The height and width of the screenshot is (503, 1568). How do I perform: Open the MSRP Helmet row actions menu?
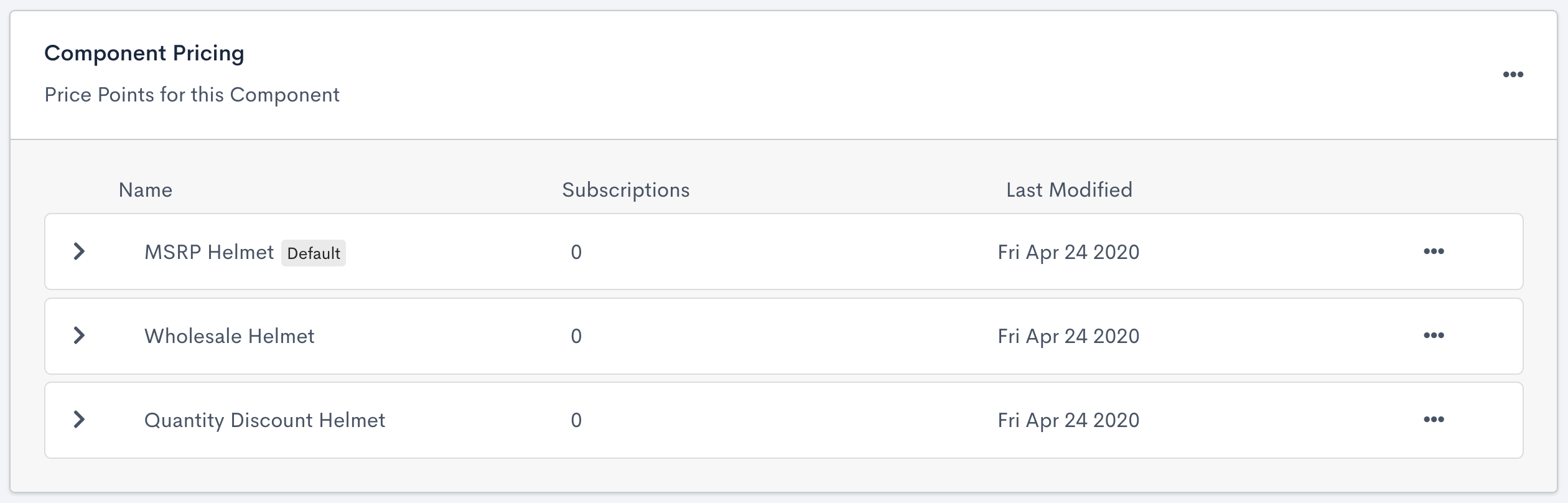(x=1434, y=251)
